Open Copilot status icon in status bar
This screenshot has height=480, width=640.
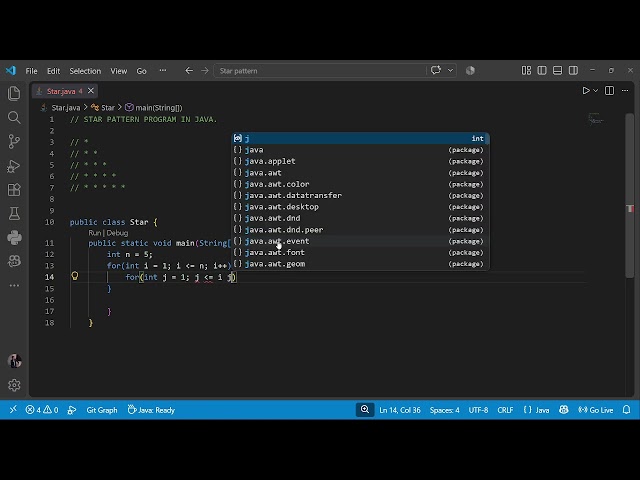(564, 410)
